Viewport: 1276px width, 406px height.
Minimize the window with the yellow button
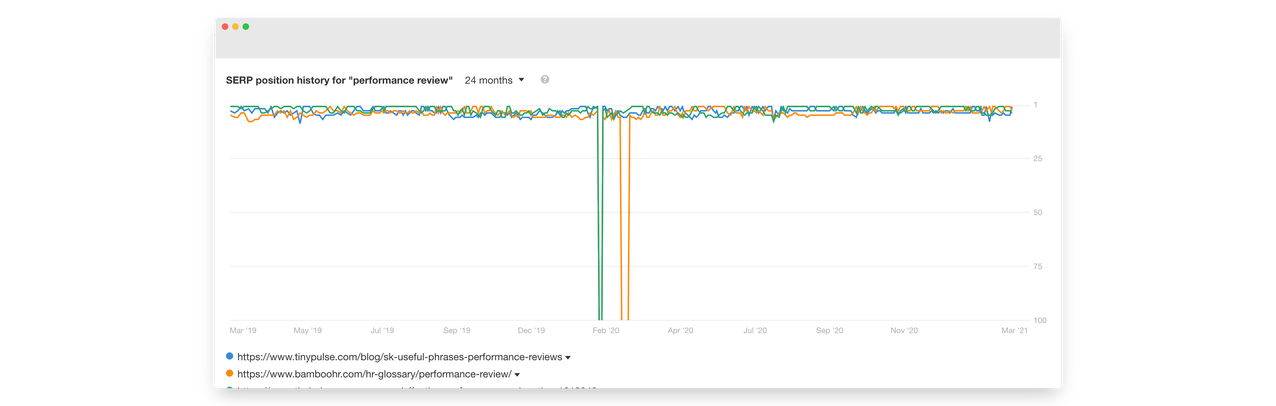pos(236,27)
